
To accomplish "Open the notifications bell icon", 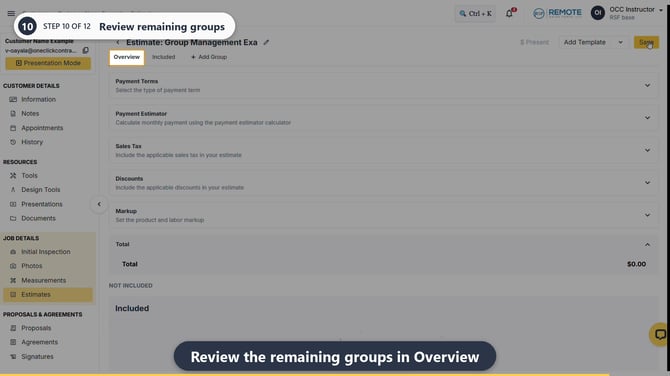I will pos(509,13).
